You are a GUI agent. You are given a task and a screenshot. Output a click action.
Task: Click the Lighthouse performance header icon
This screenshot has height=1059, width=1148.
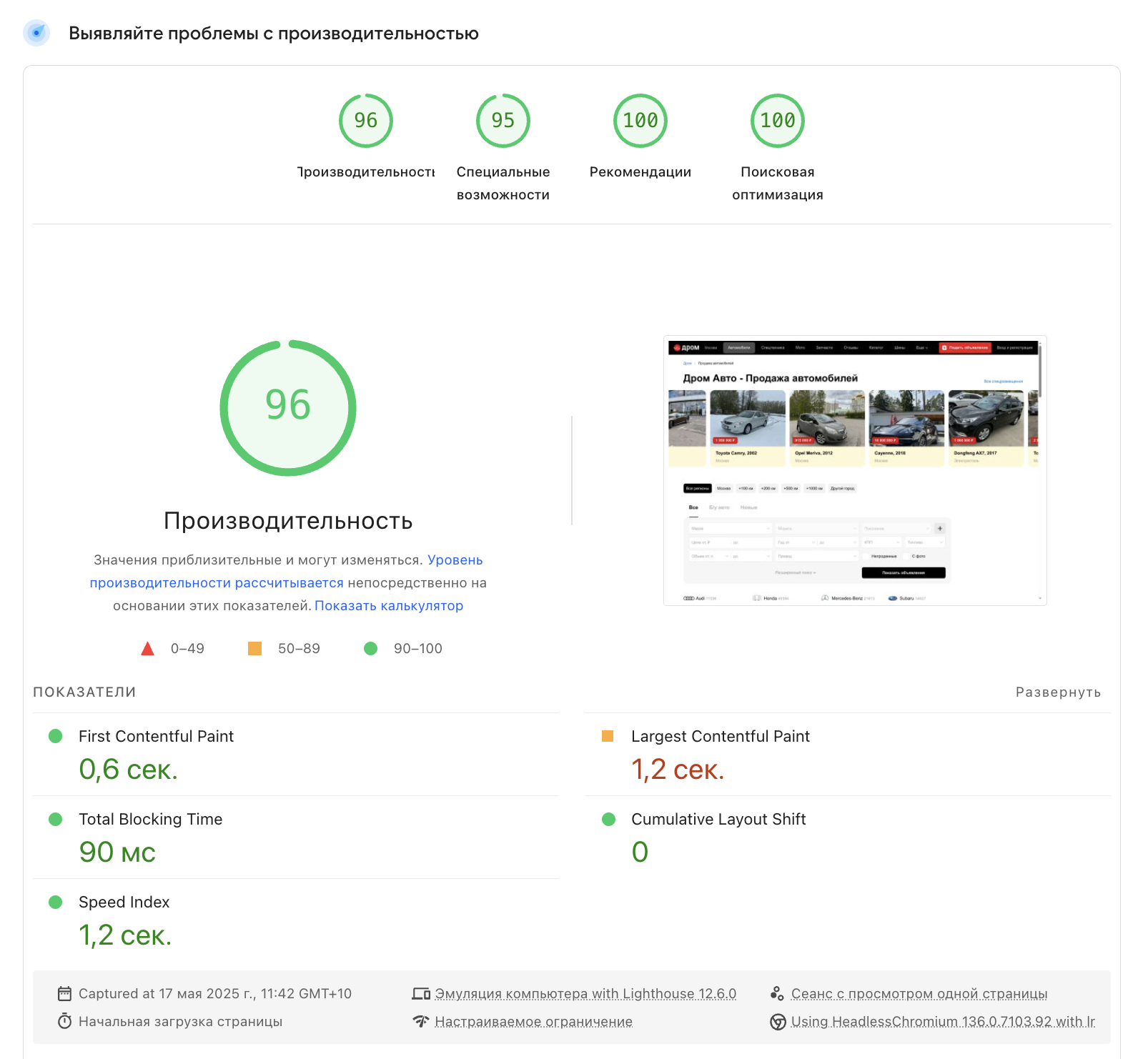pyautogui.click(x=36, y=33)
